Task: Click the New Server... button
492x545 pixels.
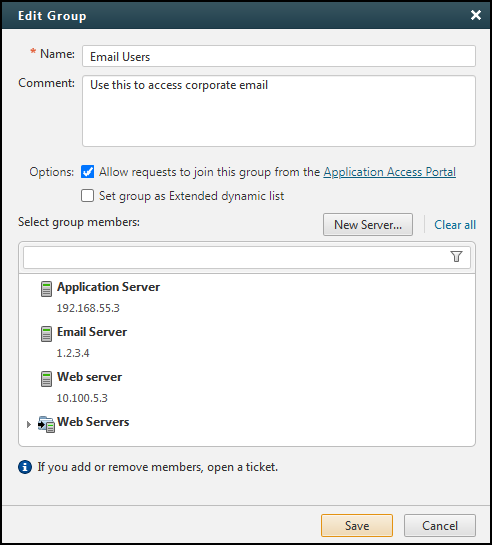Action: 368,225
